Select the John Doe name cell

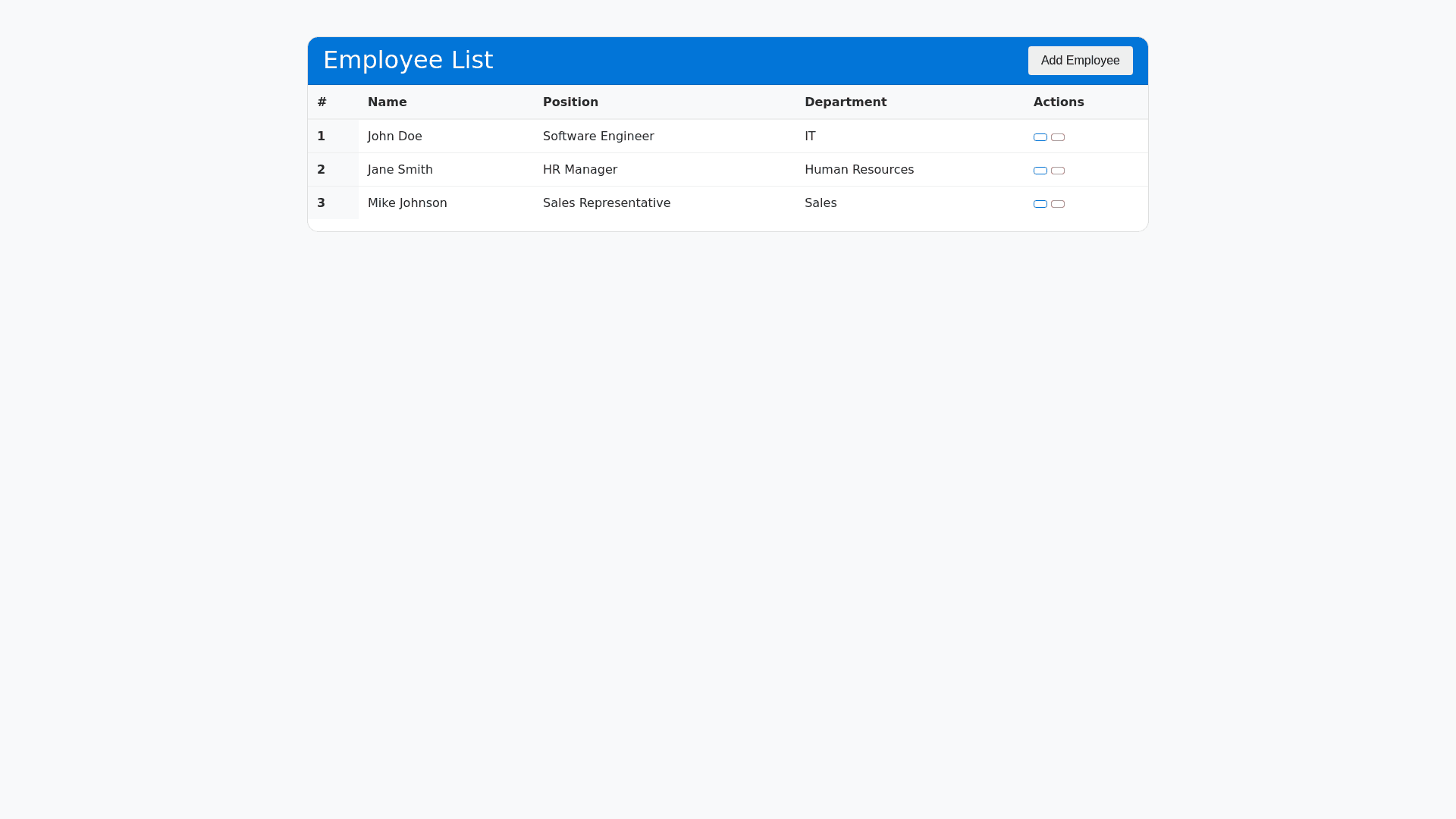pos(394,136)
